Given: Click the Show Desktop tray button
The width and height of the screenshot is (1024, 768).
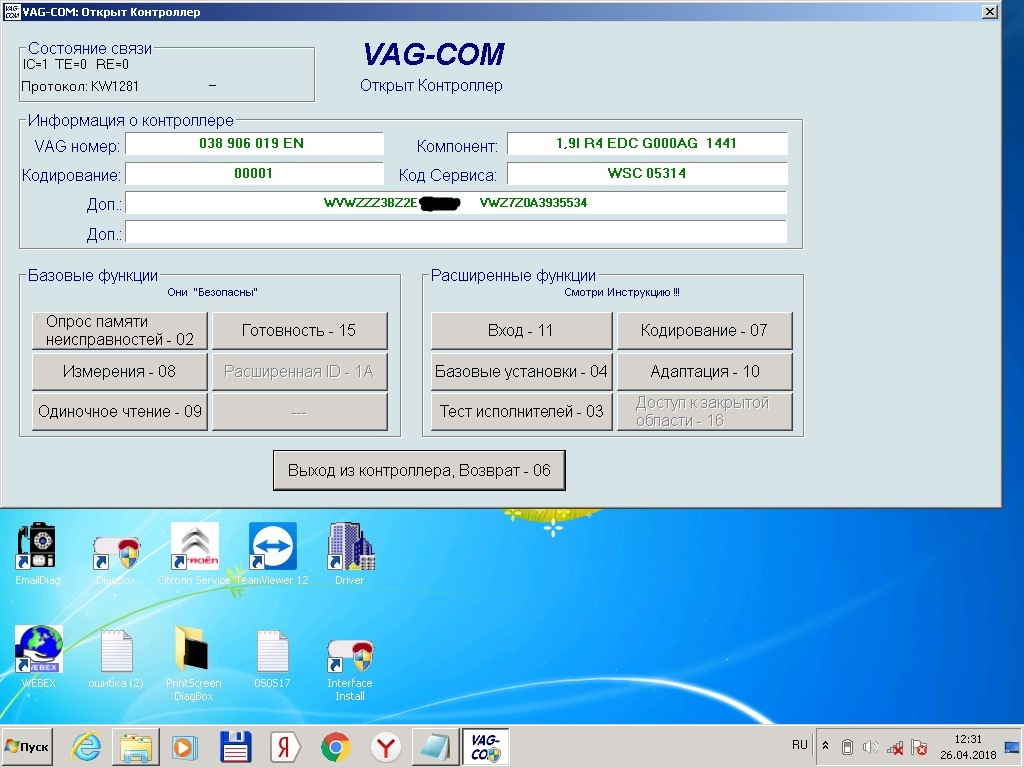Looking at the screenshot, I should (x=1013, y=746).
